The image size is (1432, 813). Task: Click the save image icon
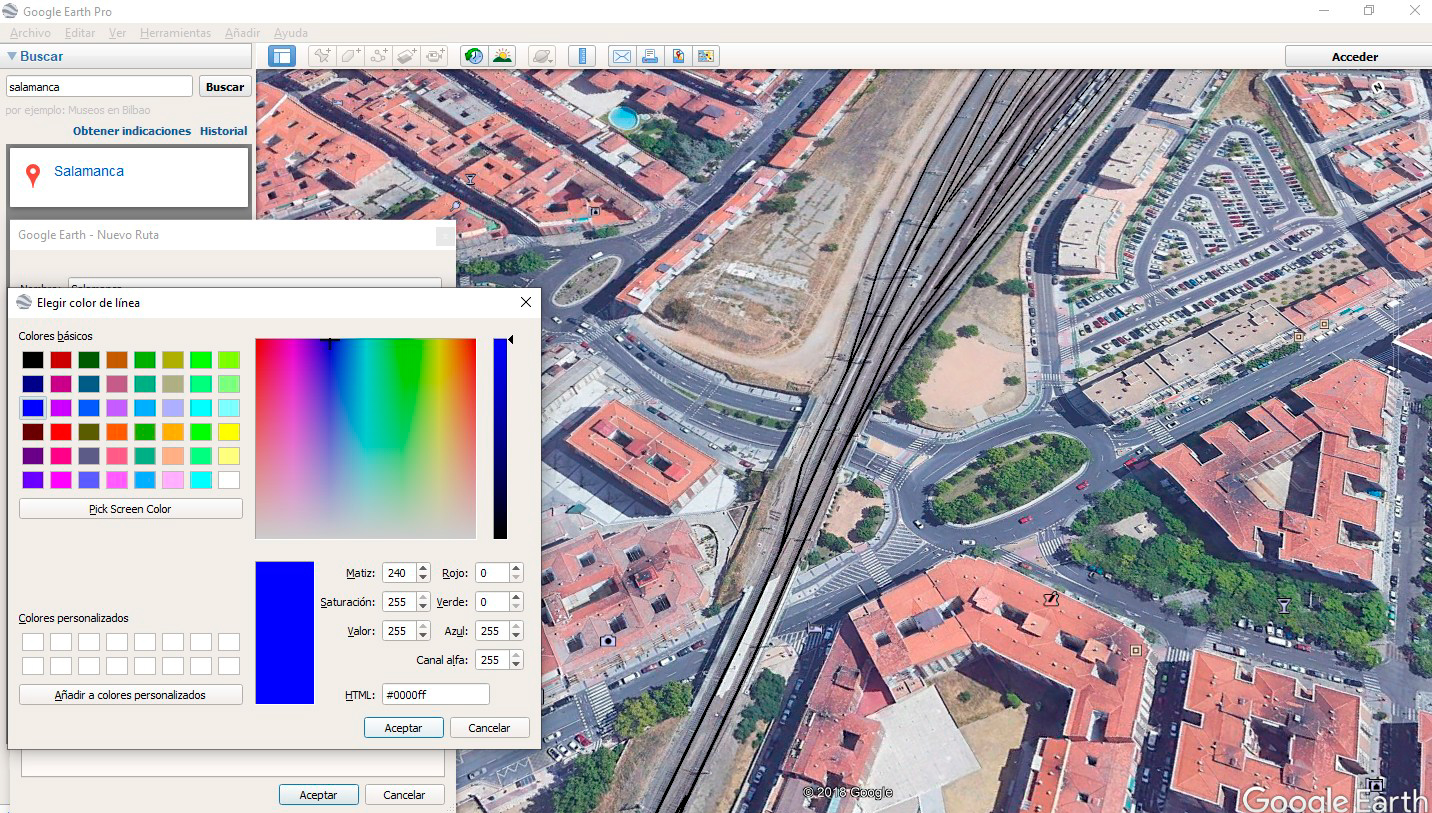(x=678, y=56)
